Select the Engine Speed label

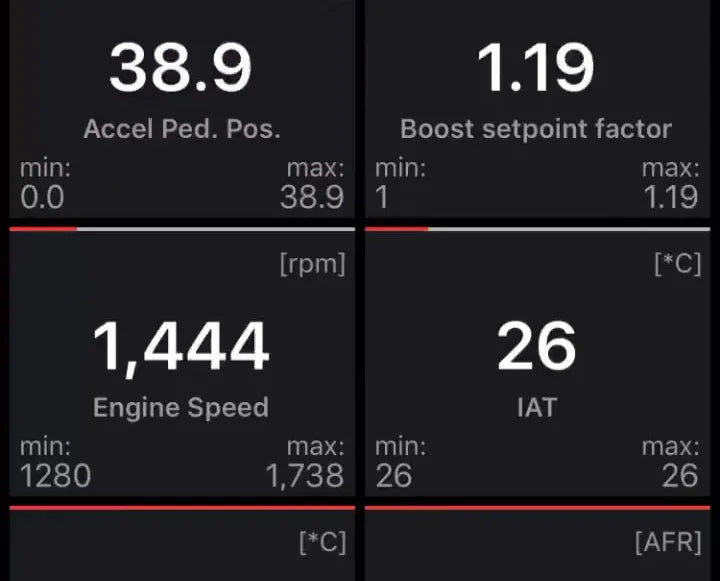tap(181, 407)
